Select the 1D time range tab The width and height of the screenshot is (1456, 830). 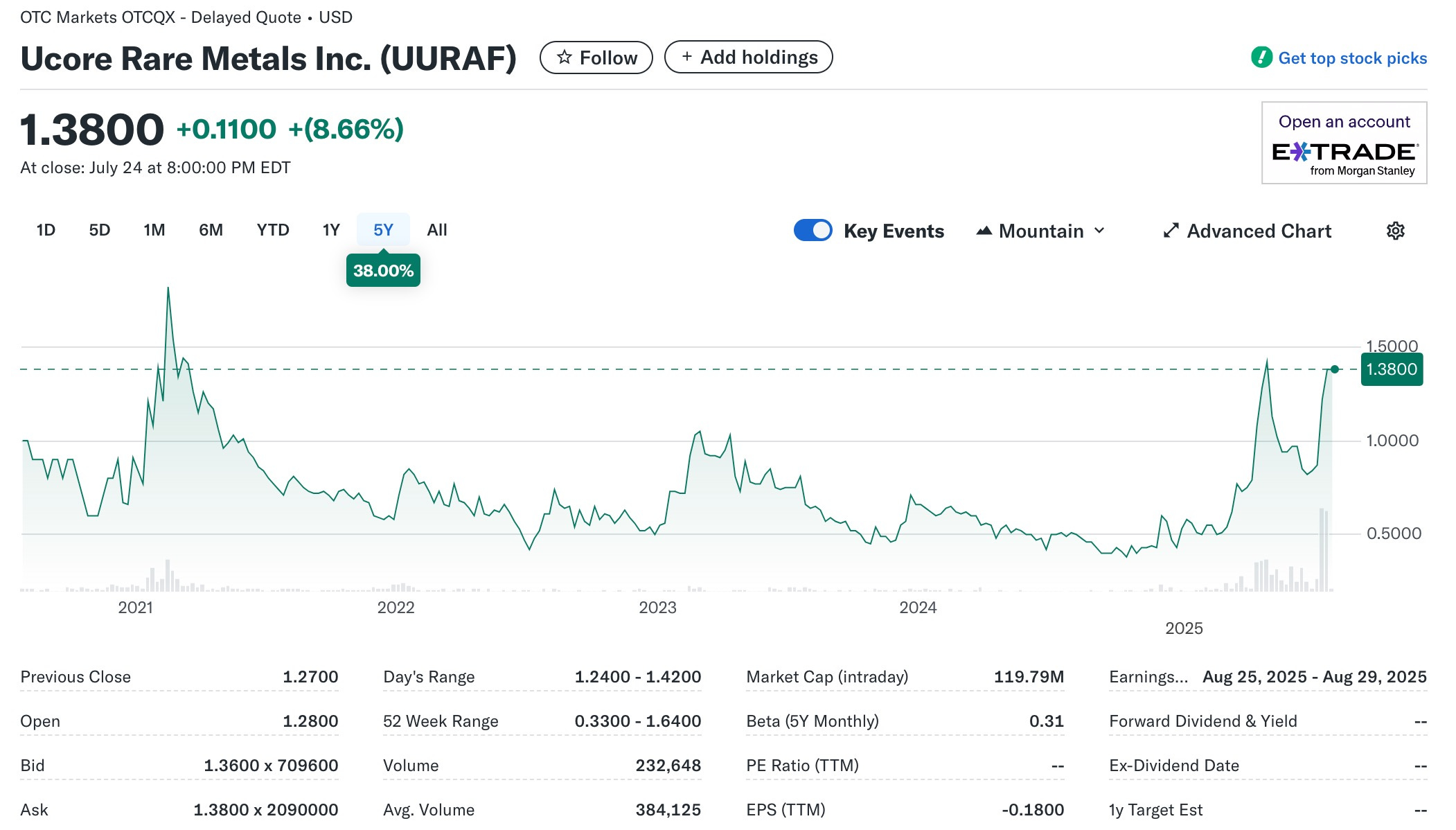[46, 230]
